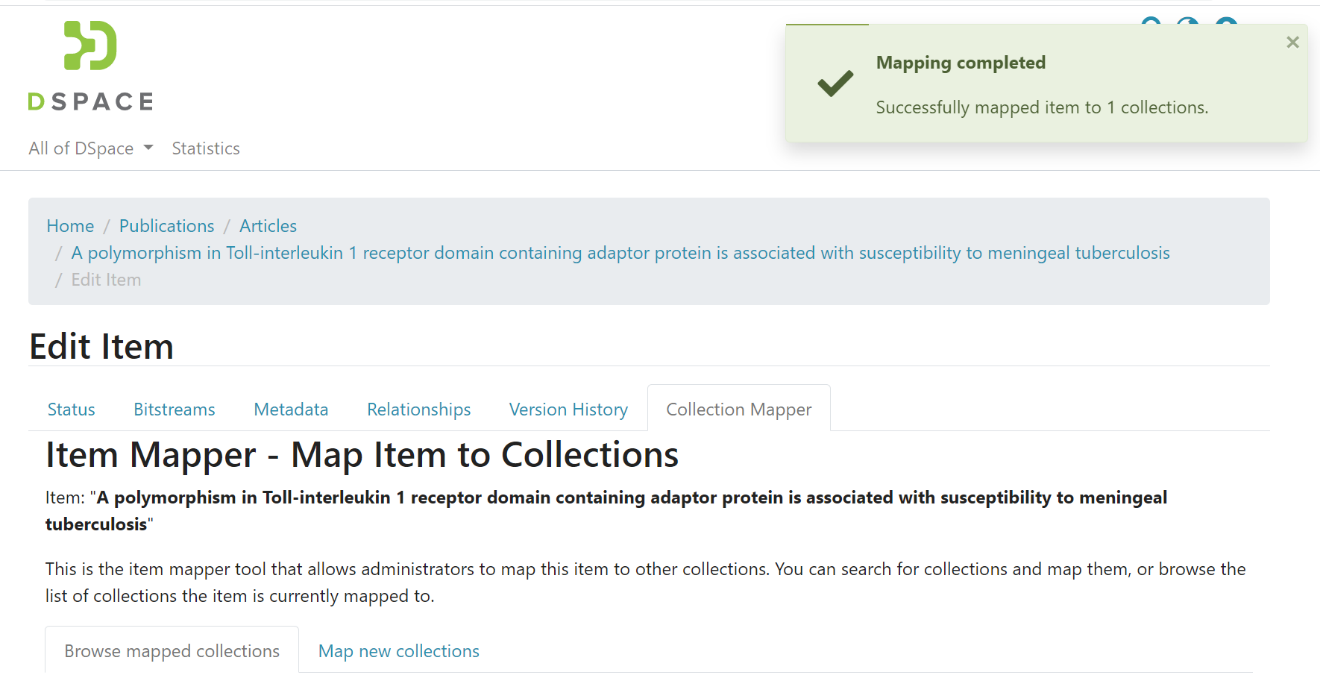The image size is (1320, 681).
Task: Dismiss the Mapping completed notification
Action: pos(1292,42)
